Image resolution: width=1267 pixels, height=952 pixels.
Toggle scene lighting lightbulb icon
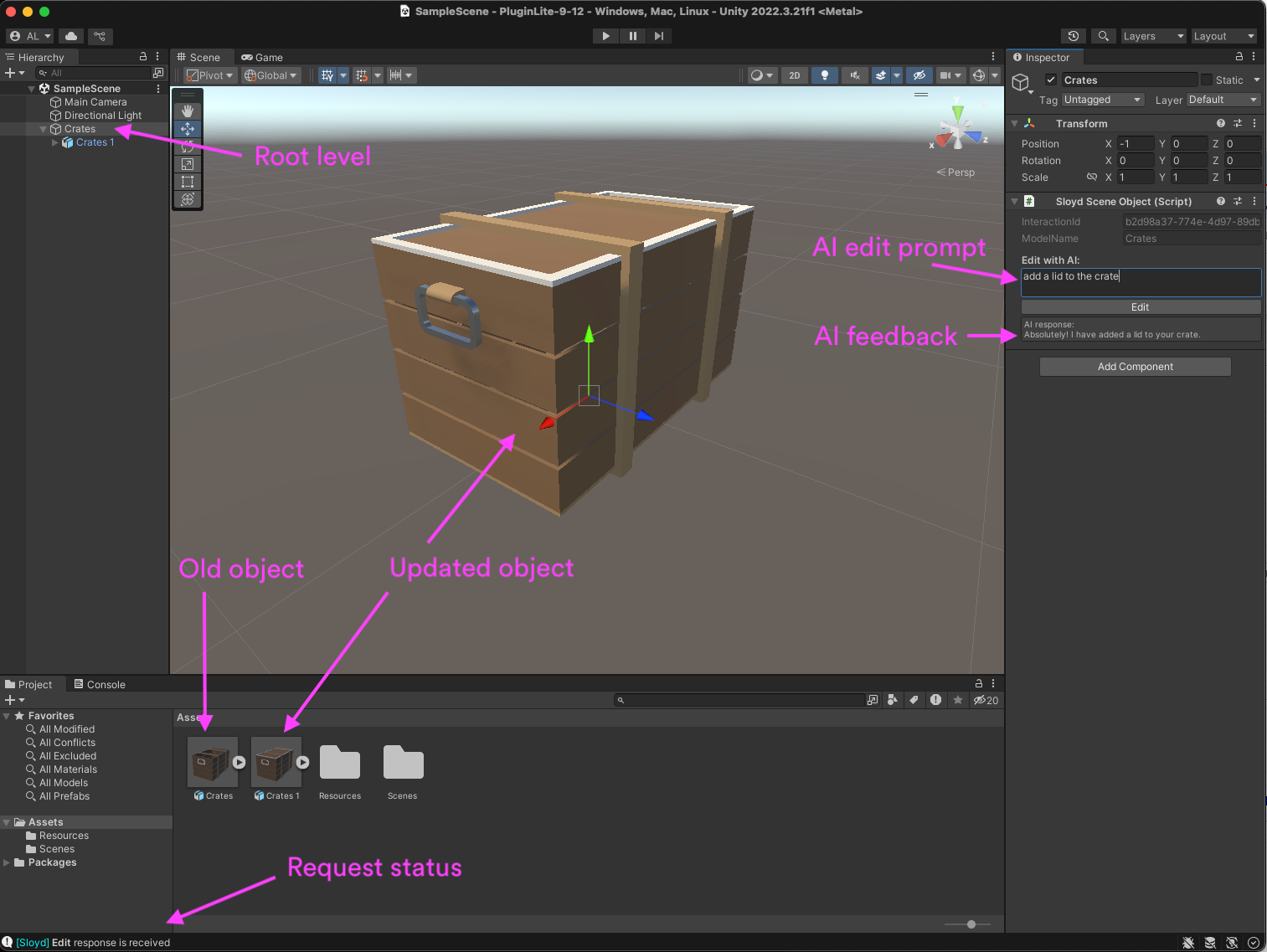825,75
